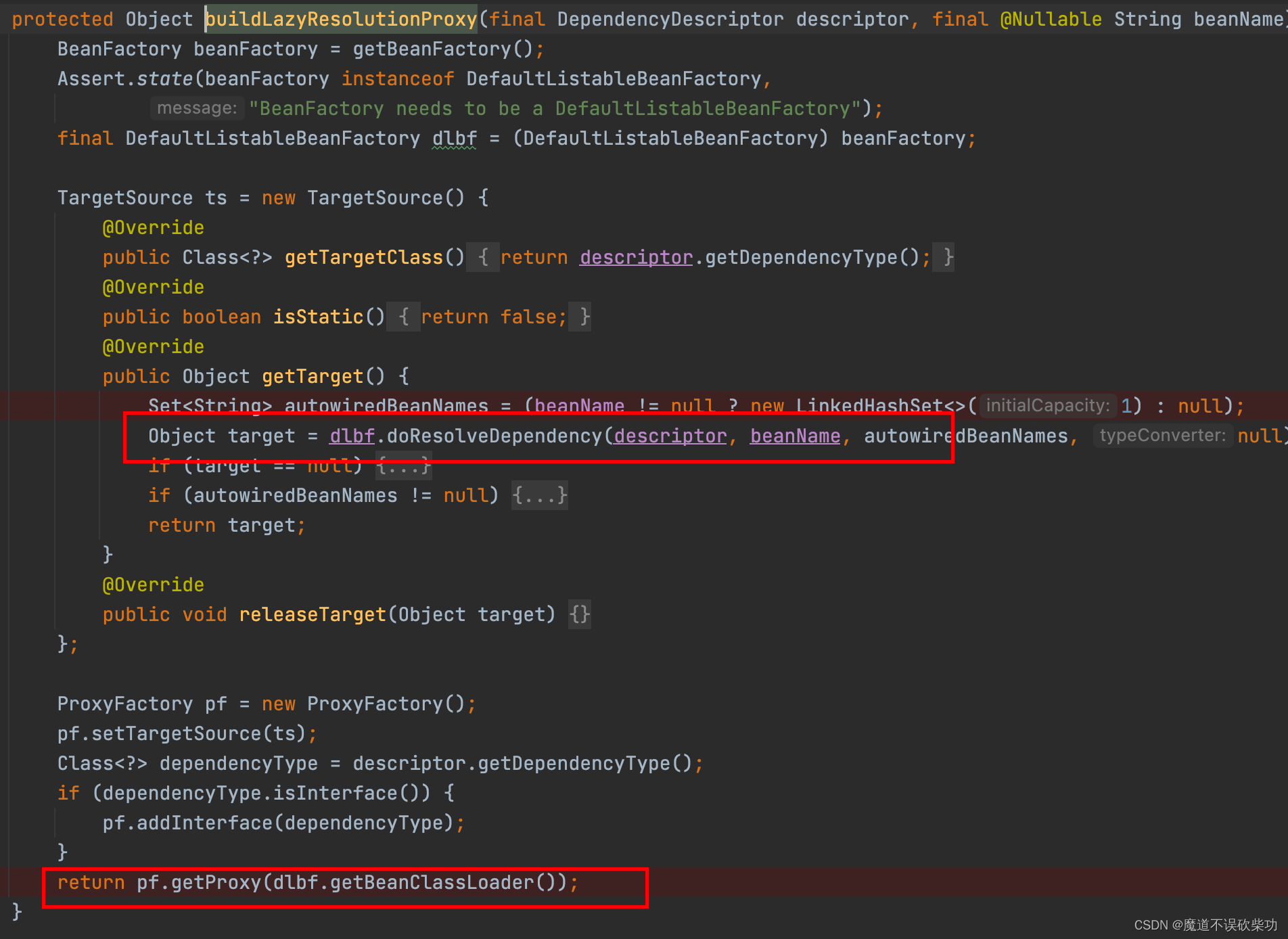Click the releaseTarget method name
The height and width of the screenshot is (939, 1288).
[313, 614]
